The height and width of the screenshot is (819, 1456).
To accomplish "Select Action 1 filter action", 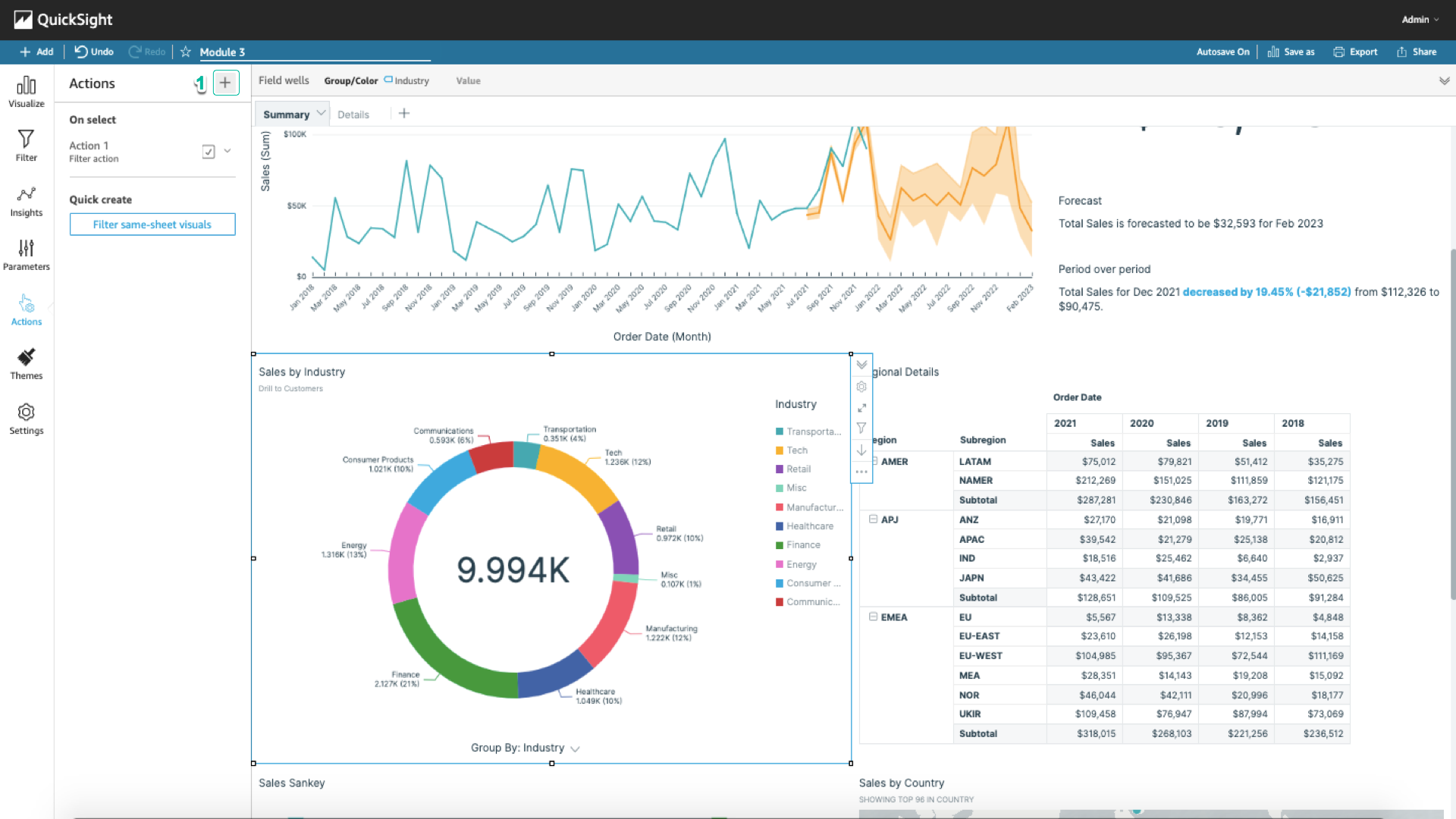I will (x=94, y=152).
